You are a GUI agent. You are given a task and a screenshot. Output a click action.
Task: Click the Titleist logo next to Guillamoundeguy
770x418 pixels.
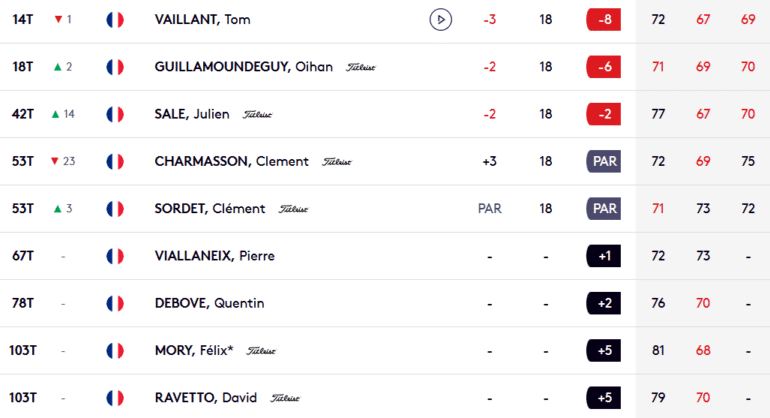click(361, 68)
